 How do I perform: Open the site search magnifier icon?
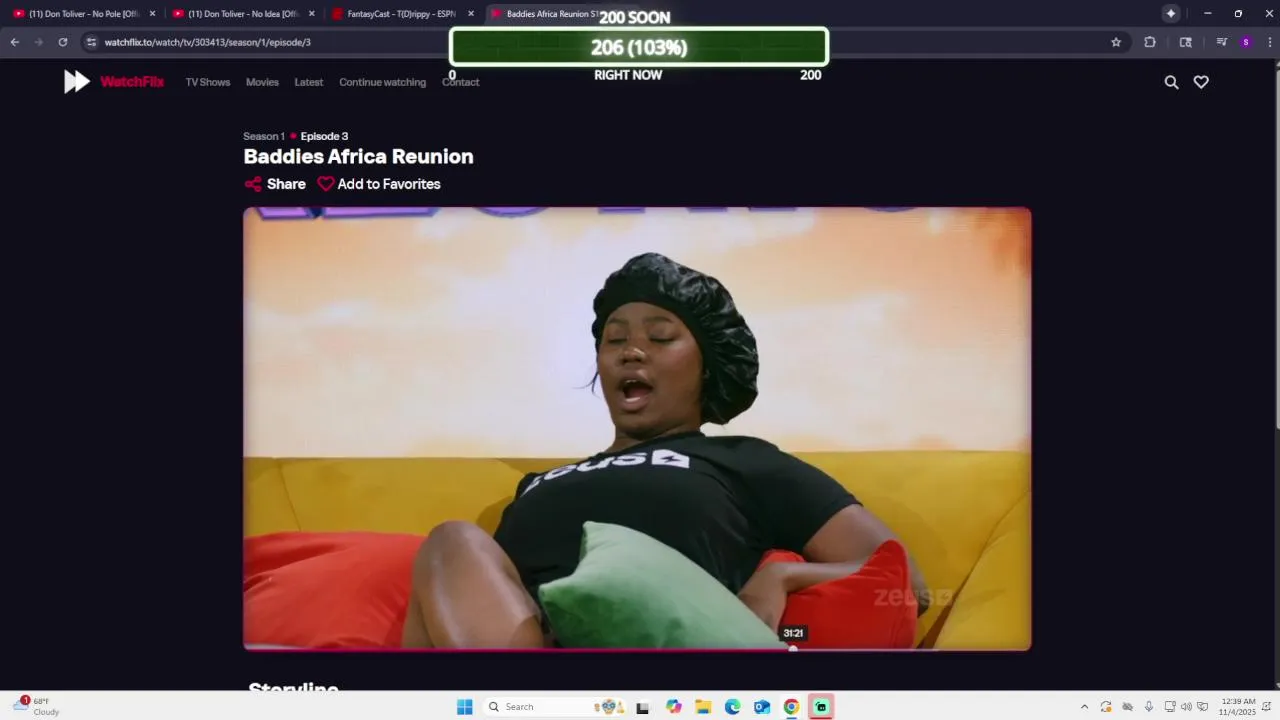tap(1171, 82)
